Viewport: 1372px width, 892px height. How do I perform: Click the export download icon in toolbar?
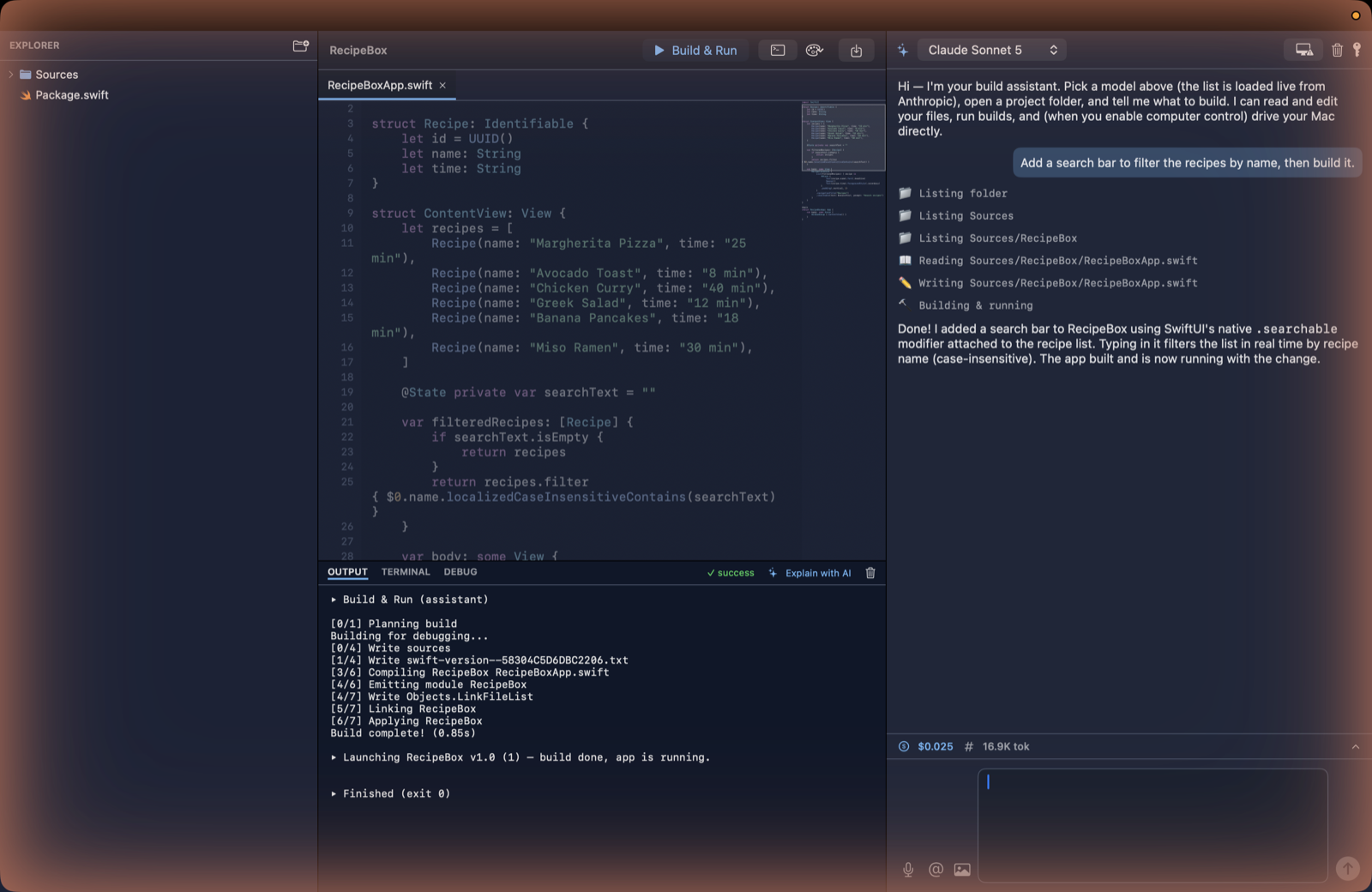pos(856,51)
